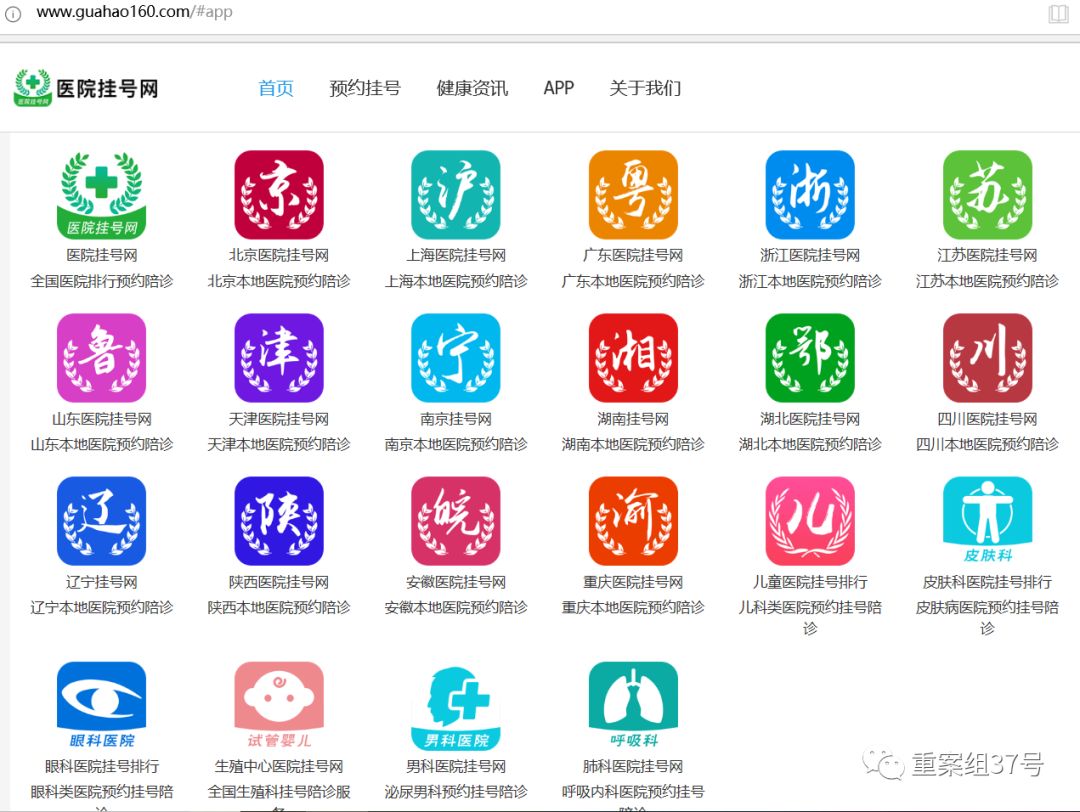This screenshot has width=1080, height=812.
Task: Open the green 苏 Jiangsu app icon
Action: coord(988,195)
